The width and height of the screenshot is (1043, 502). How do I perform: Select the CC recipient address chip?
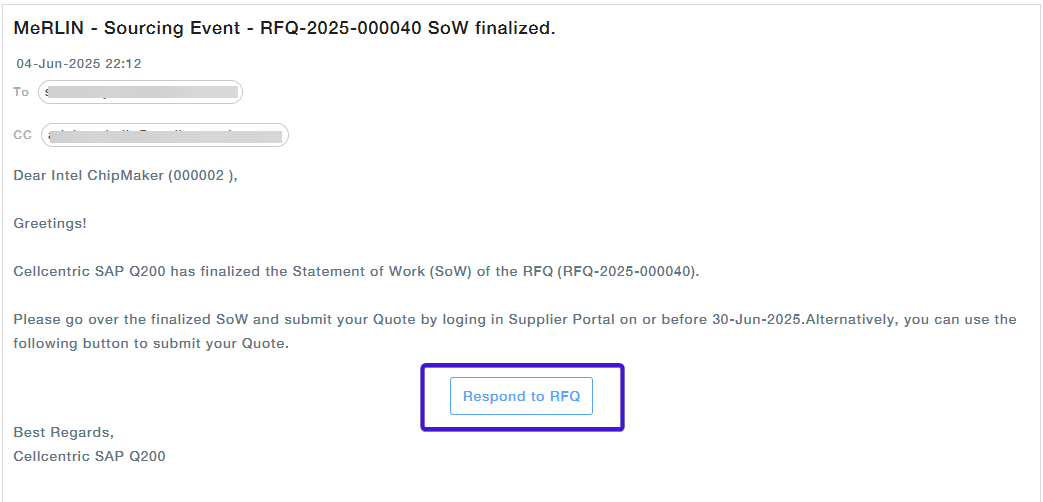coord(164,135)
